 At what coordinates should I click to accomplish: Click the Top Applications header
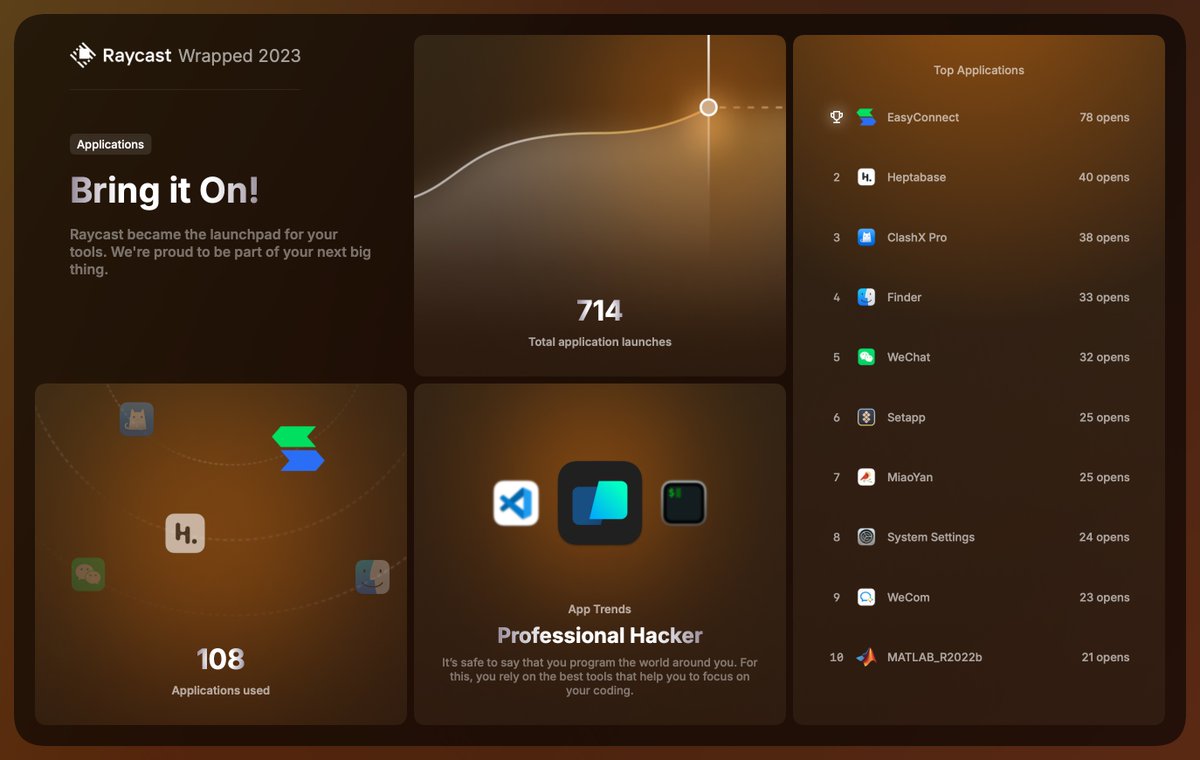click(x=979, y=70)
